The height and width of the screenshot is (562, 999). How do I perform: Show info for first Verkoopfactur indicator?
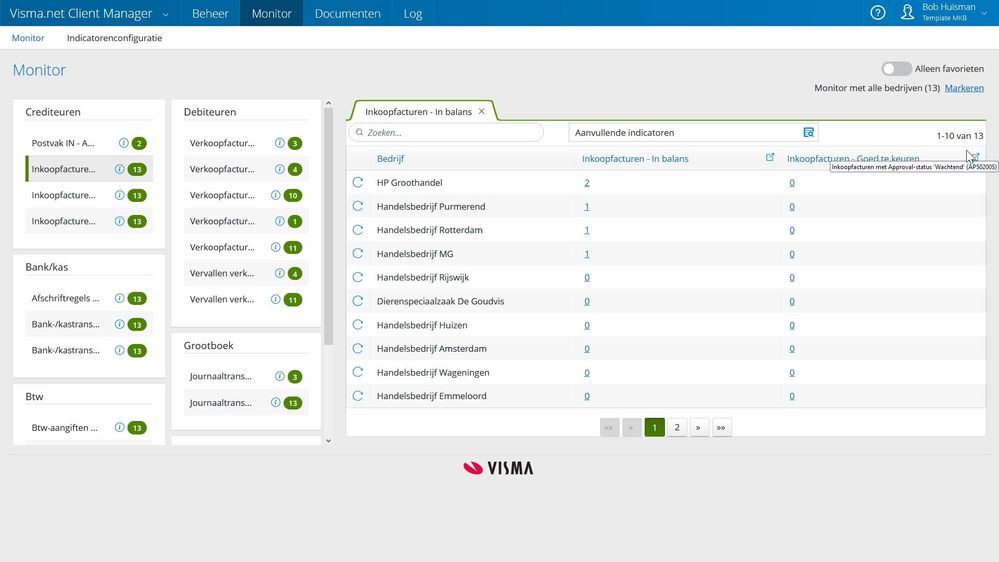pyautogui.click(x=279, y=143)
